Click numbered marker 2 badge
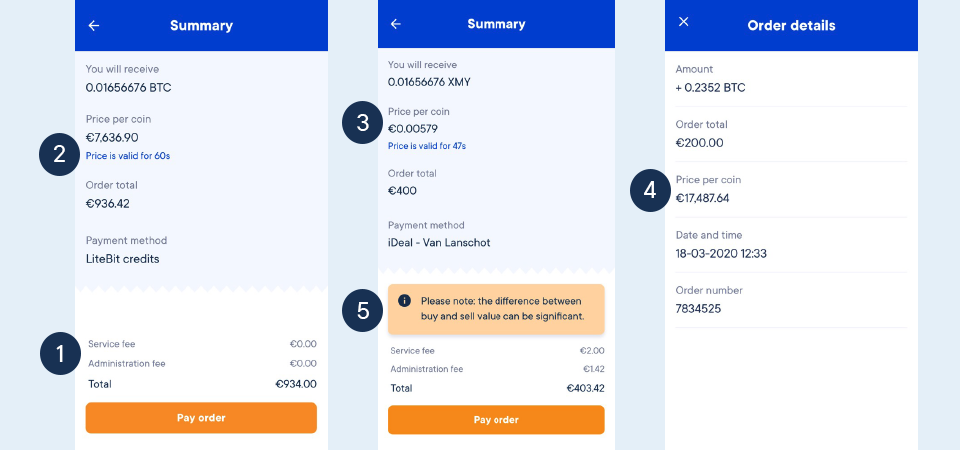The image size is (960, 450). click(x=59, y=155)
